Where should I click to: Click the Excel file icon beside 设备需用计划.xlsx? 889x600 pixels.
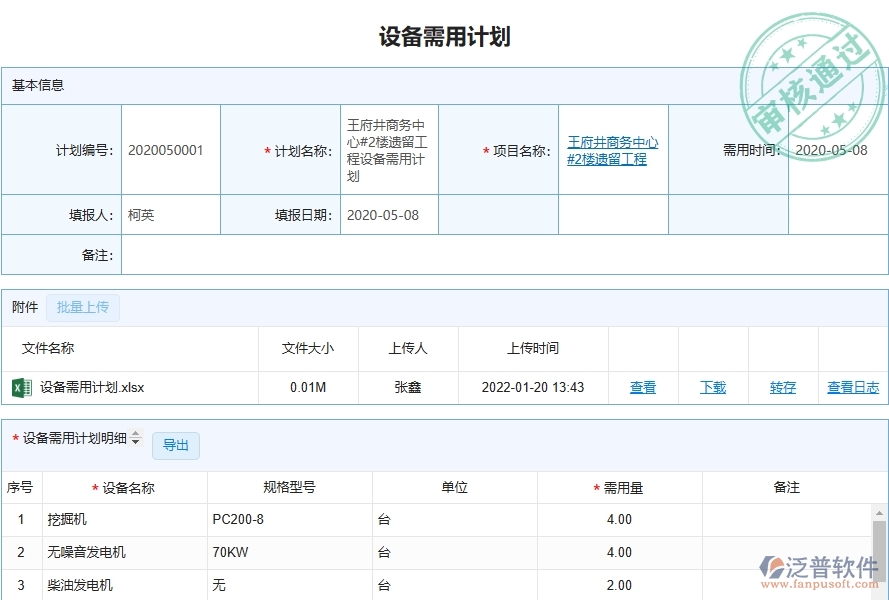point(22,387)
